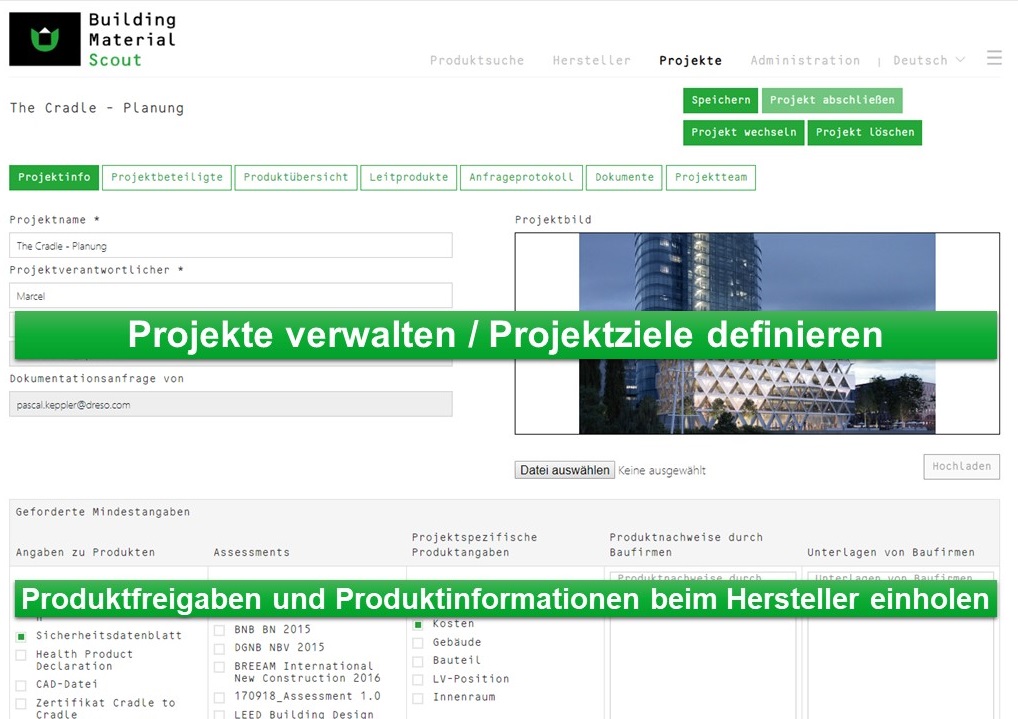Check the BNB BN 2015 checkbox
This screenshot has height=719, width=1018.
(x=219, y=630)
